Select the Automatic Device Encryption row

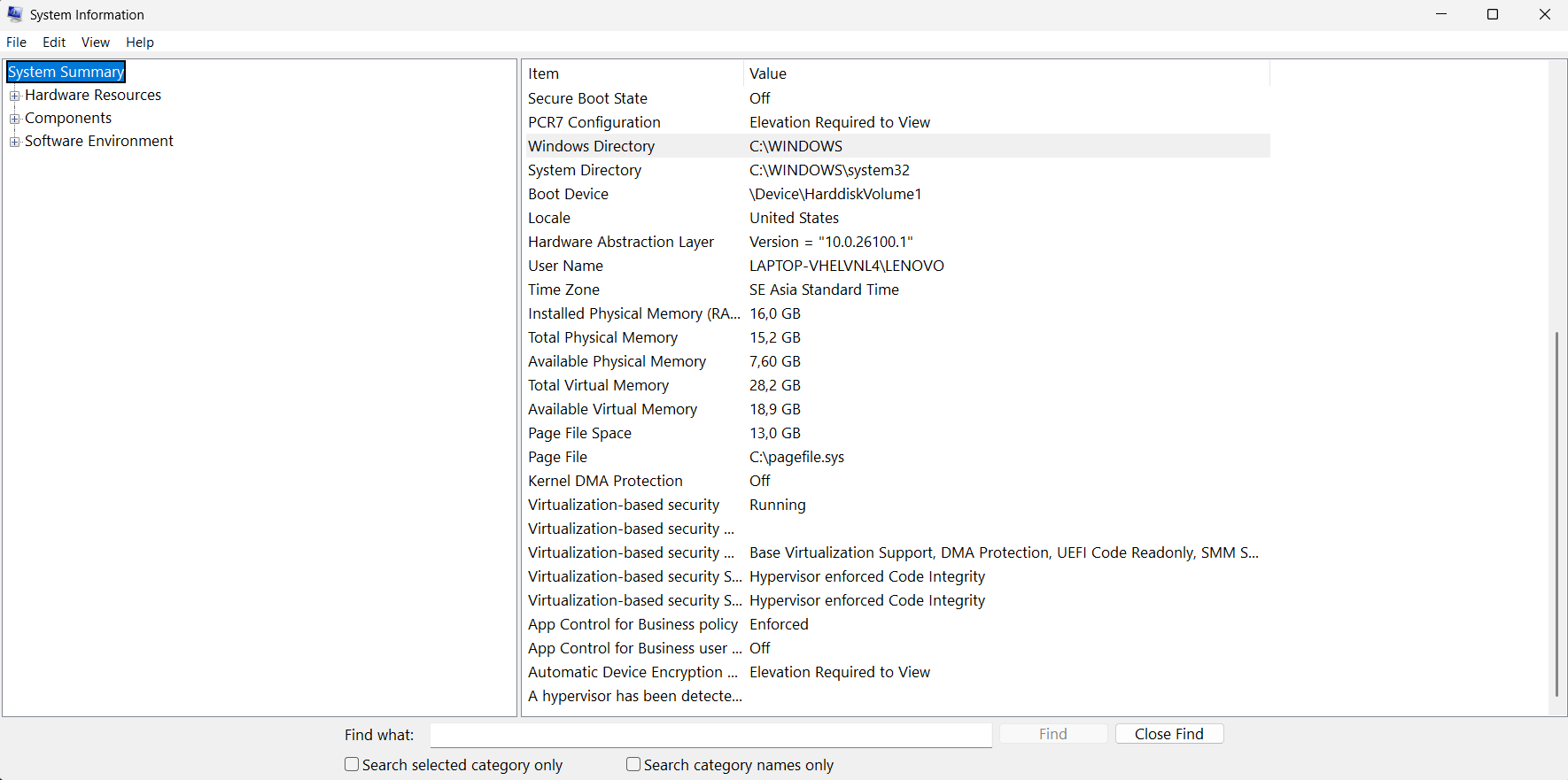click(897, 672)
